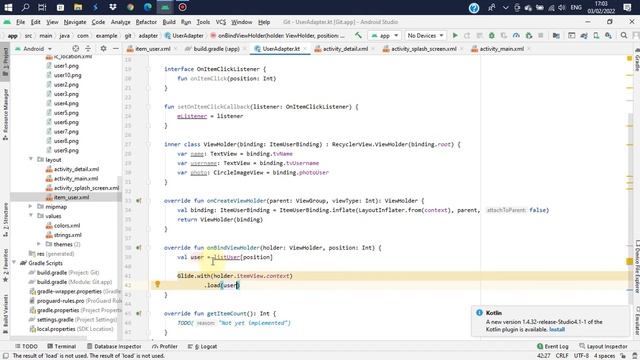Open the File menu

point(20,22)
